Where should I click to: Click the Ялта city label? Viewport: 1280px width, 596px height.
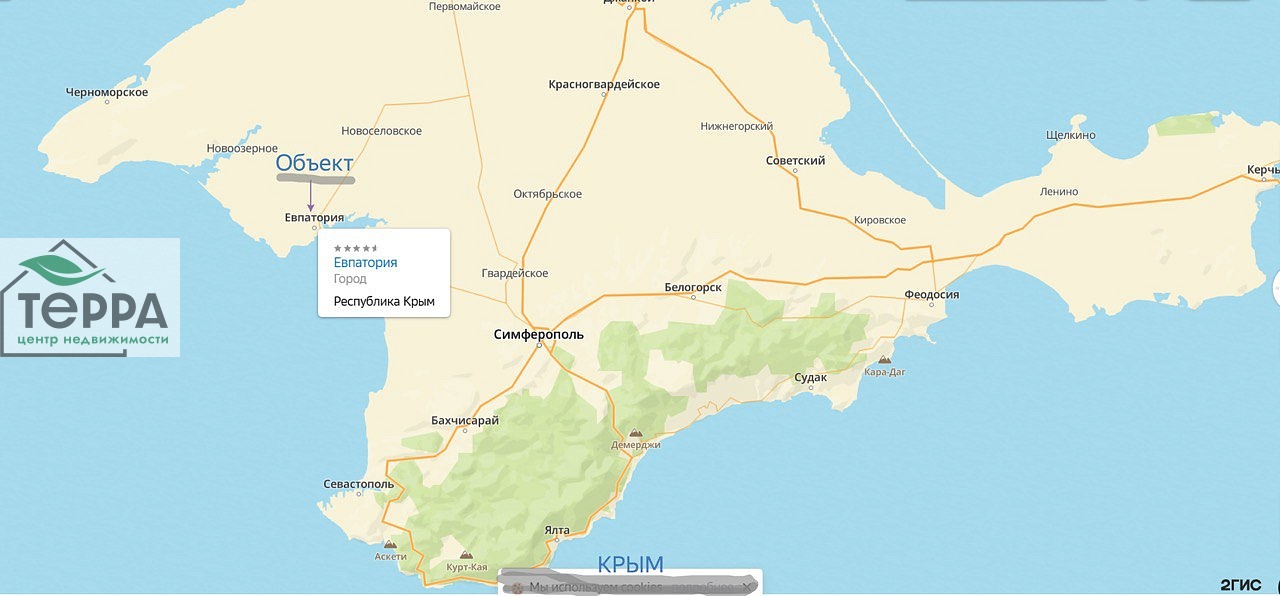[558, 530]
